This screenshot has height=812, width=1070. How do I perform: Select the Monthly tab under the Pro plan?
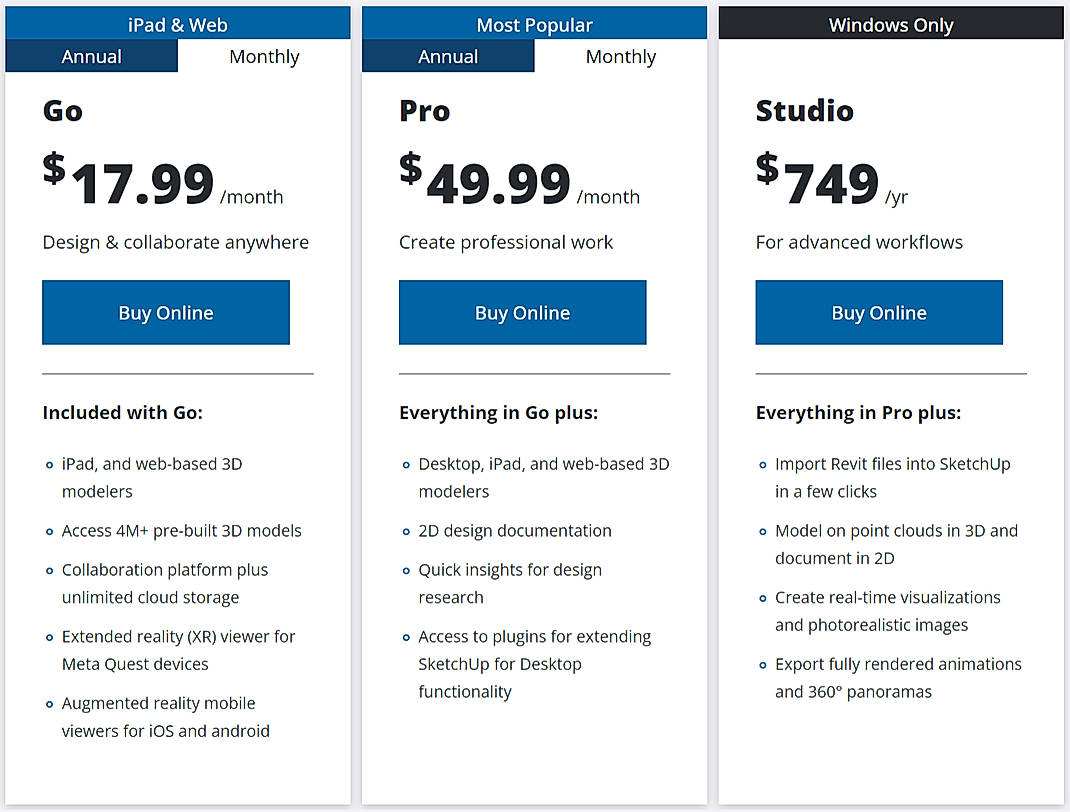tap(620, 56)
